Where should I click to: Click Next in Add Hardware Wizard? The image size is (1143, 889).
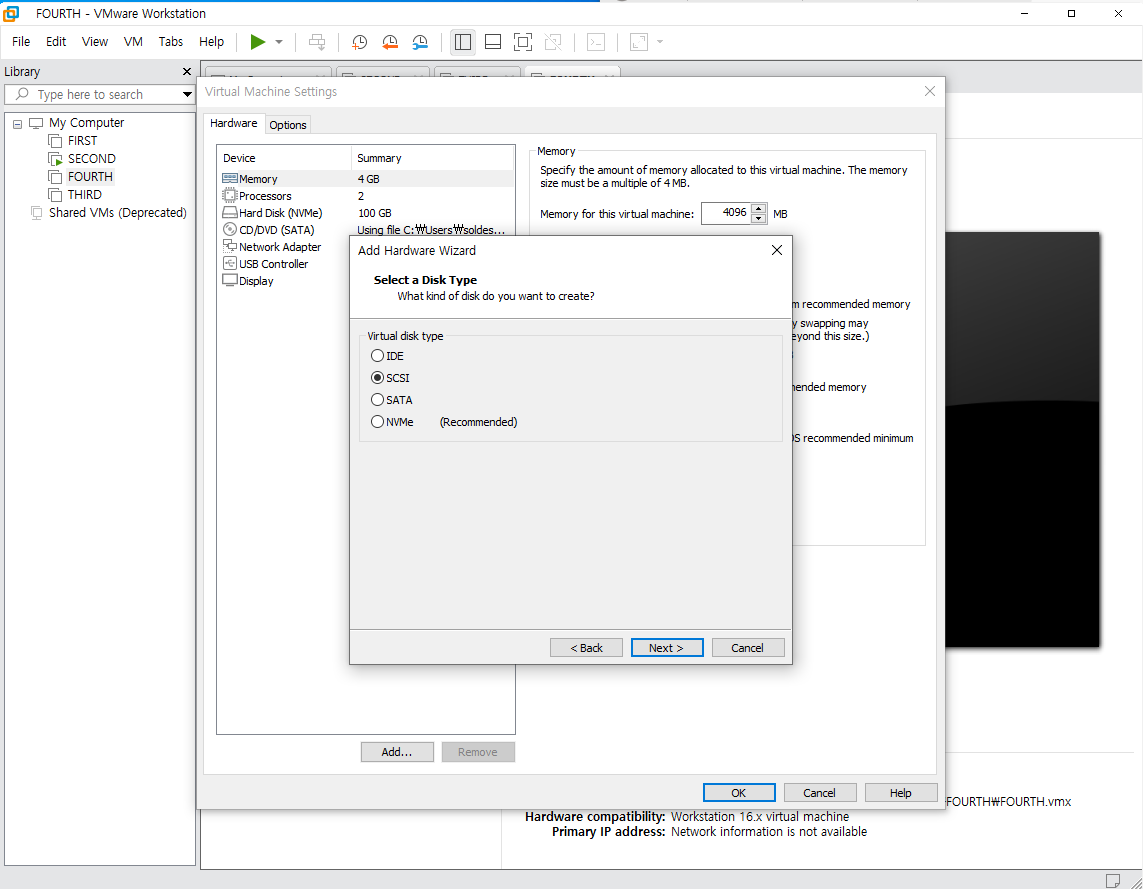click(x=667, y=648)
